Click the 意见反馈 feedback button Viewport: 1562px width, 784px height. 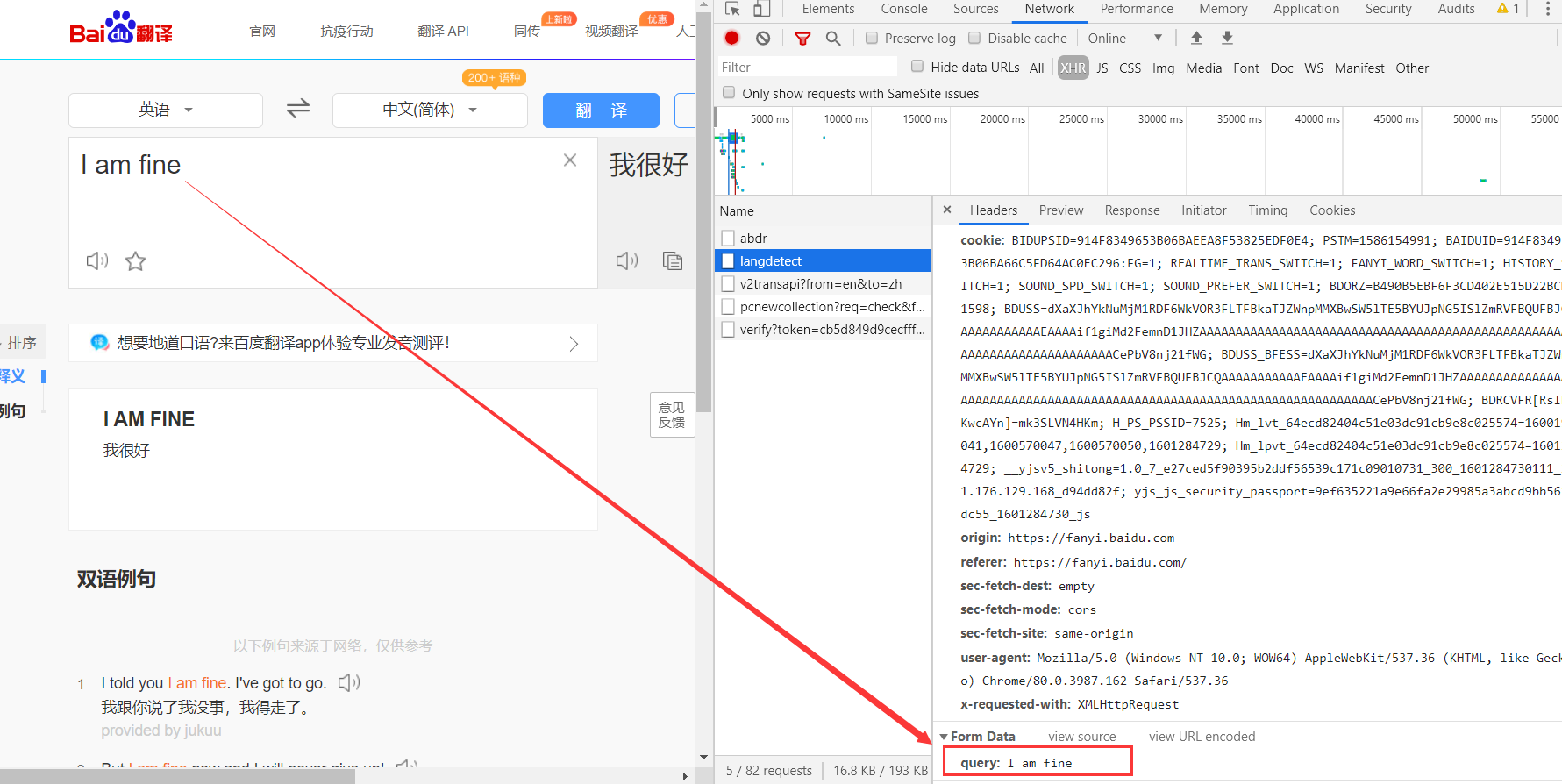coord(672,415)
